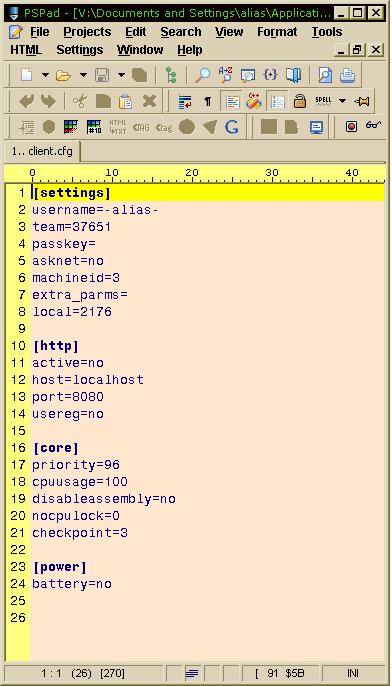392x686 pixels.
Task: Open the HTML menu
Action: point(26,50)
